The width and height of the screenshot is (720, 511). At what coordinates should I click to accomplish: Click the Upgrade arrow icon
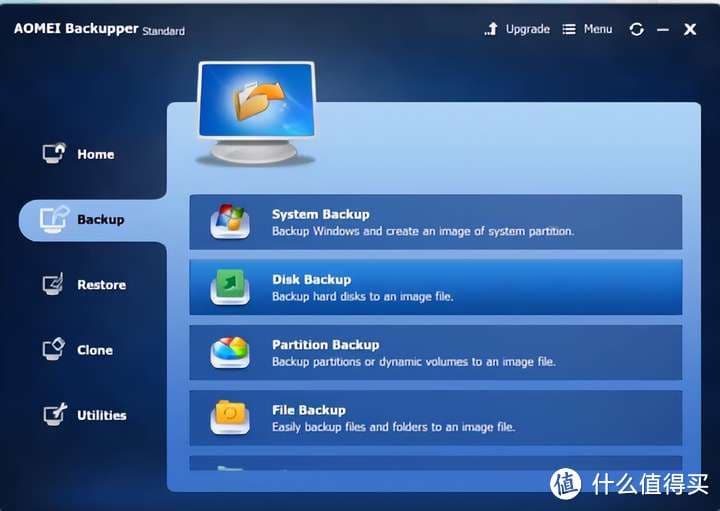click(x=491, y=29)
